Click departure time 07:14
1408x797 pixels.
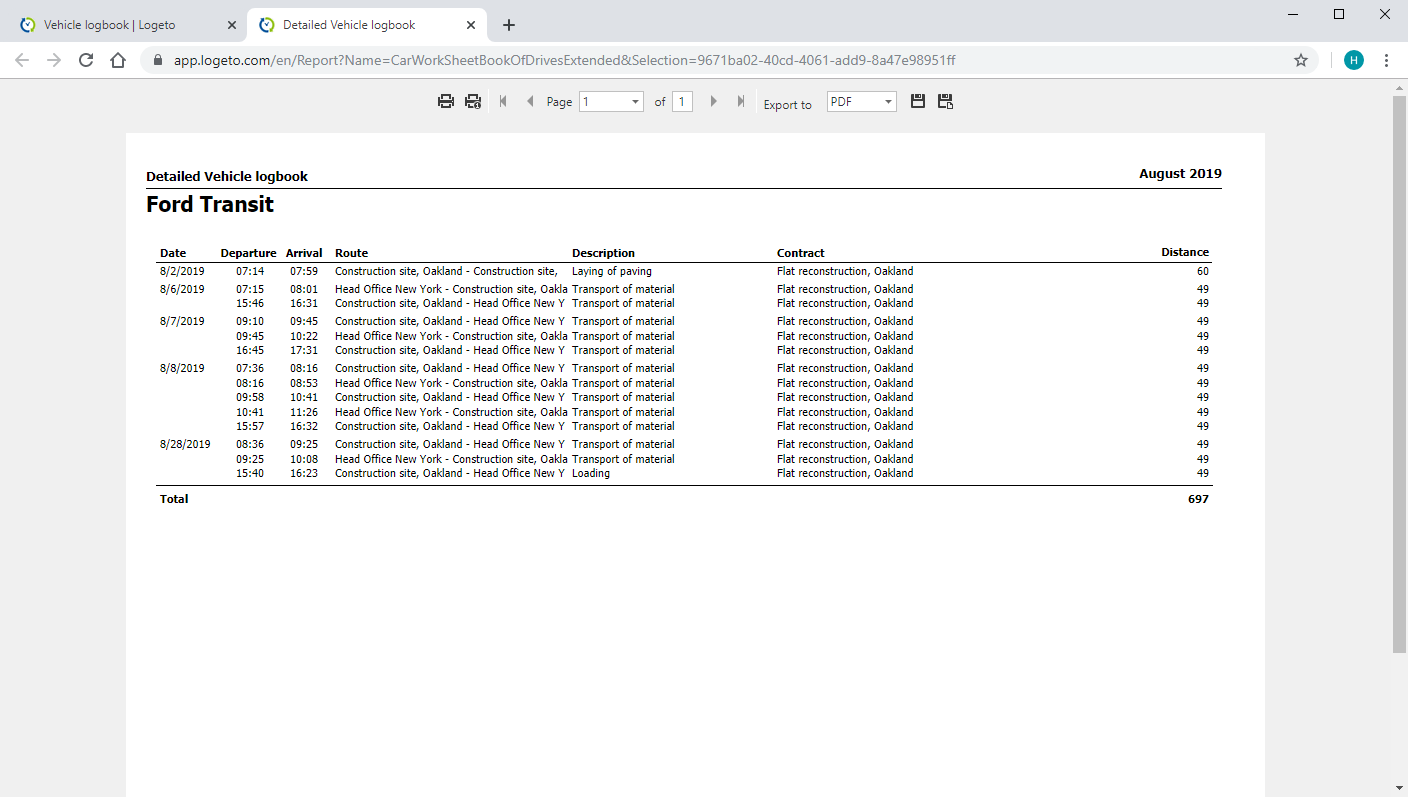click(250, 271)
